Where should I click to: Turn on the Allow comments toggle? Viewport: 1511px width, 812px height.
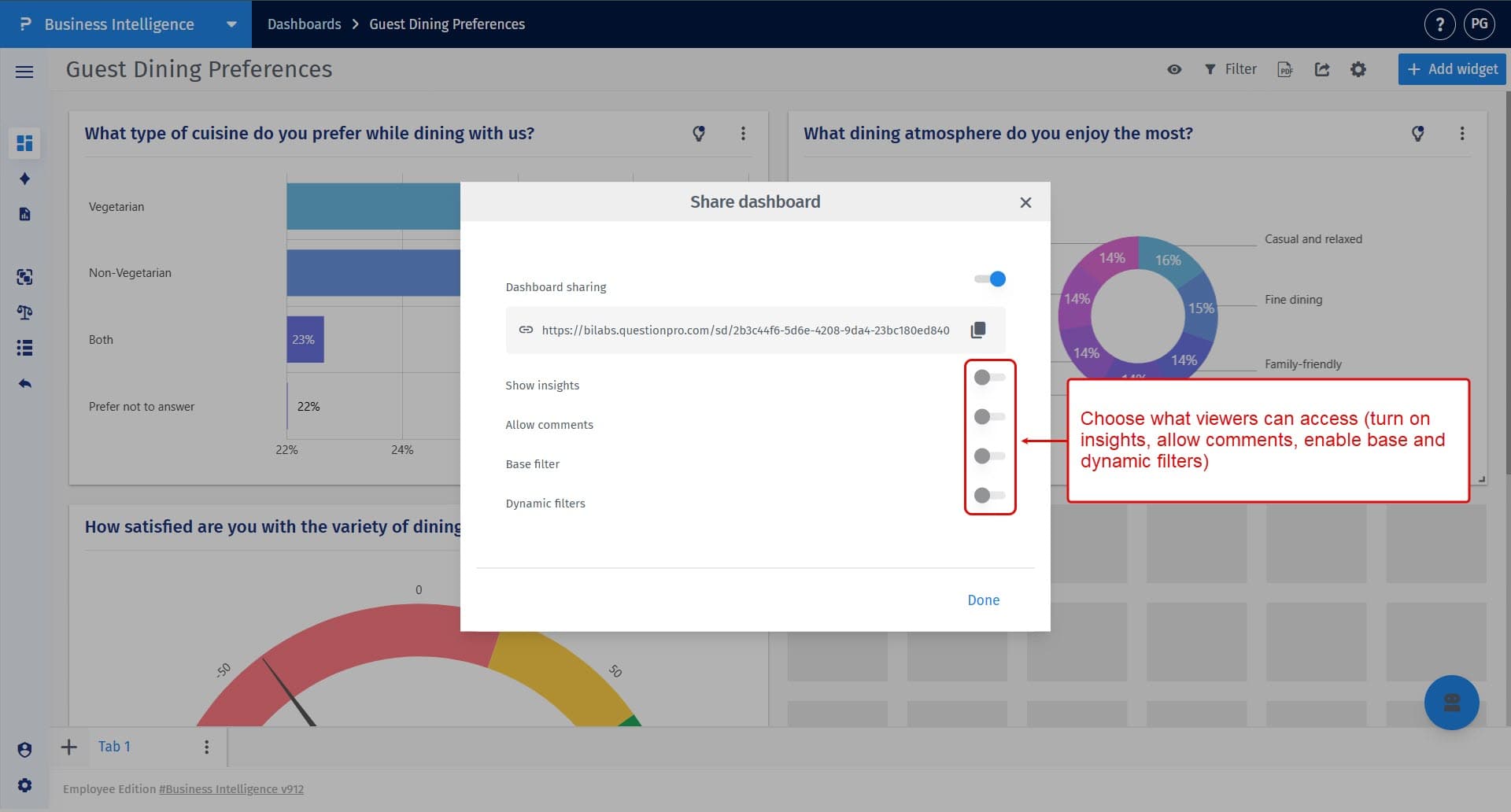[x=989, y=416]
